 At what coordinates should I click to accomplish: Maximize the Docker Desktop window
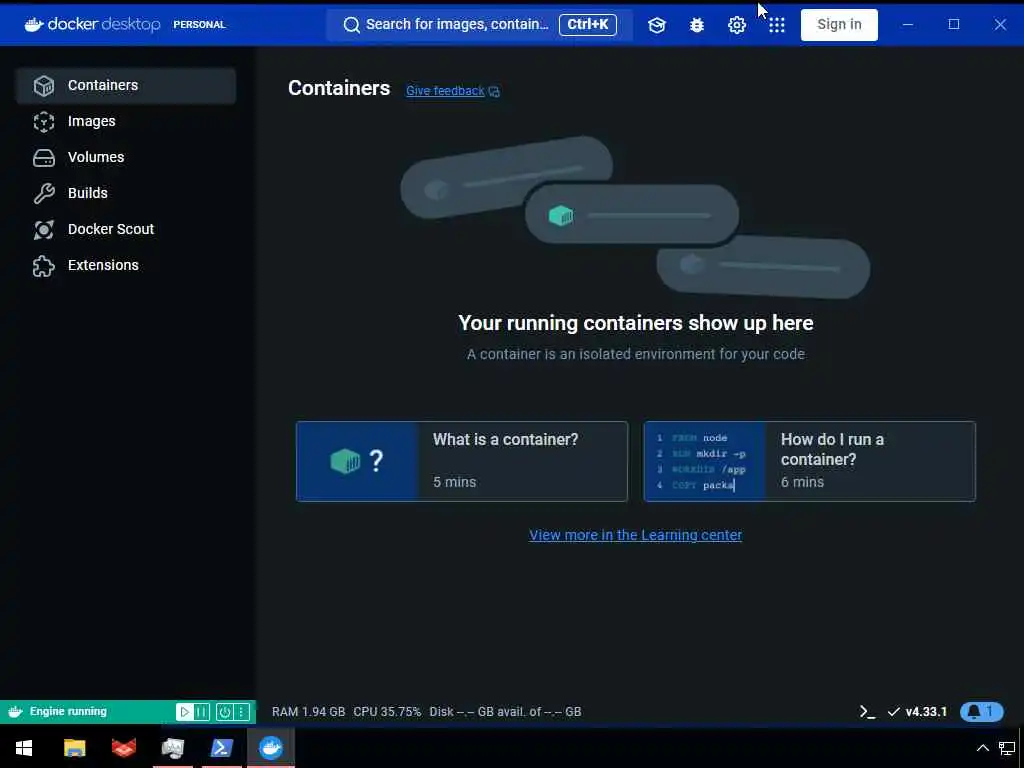[x=954, y=25]
